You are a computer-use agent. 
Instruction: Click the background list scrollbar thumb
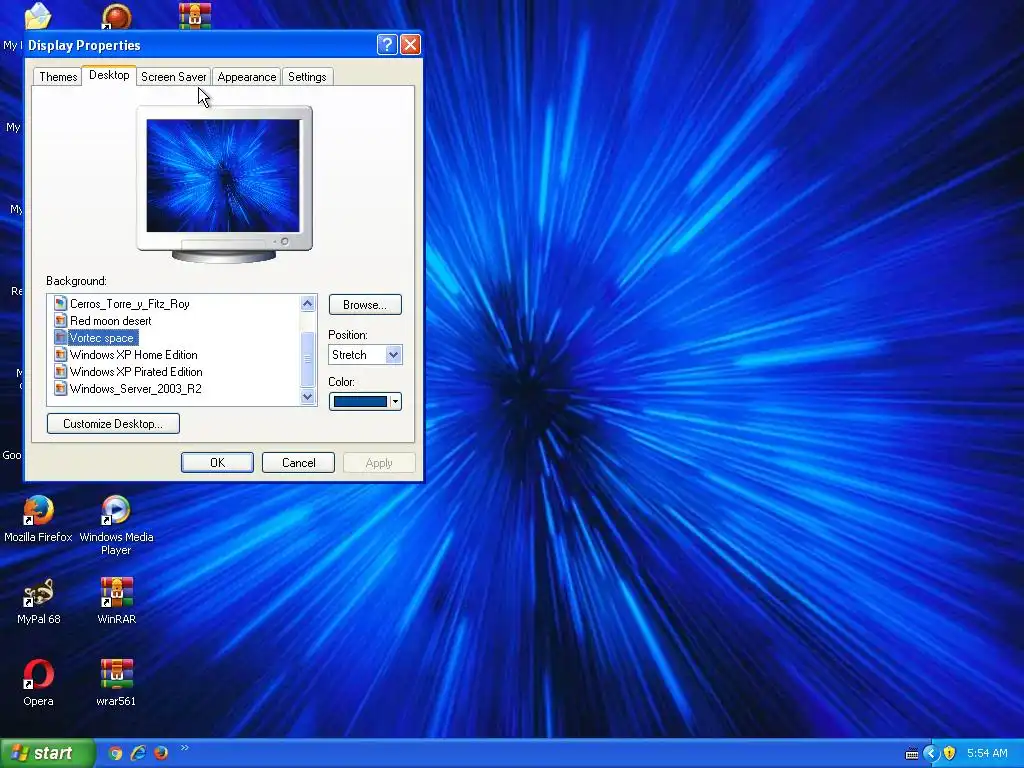pos(308,359)
